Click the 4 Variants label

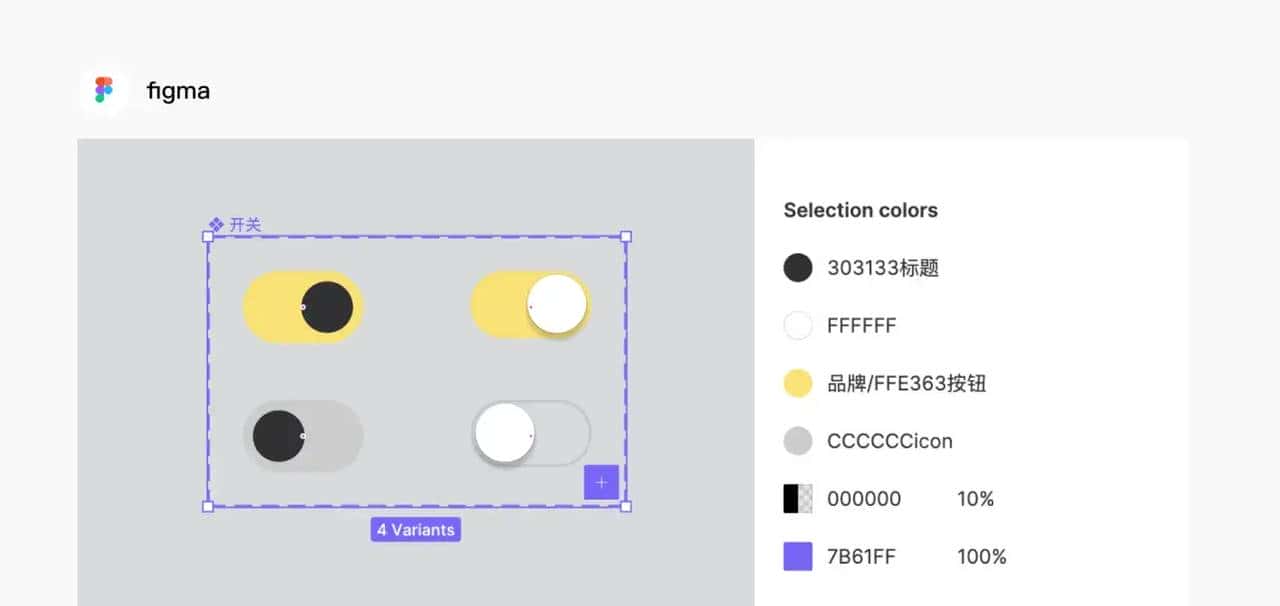(415, 529)
